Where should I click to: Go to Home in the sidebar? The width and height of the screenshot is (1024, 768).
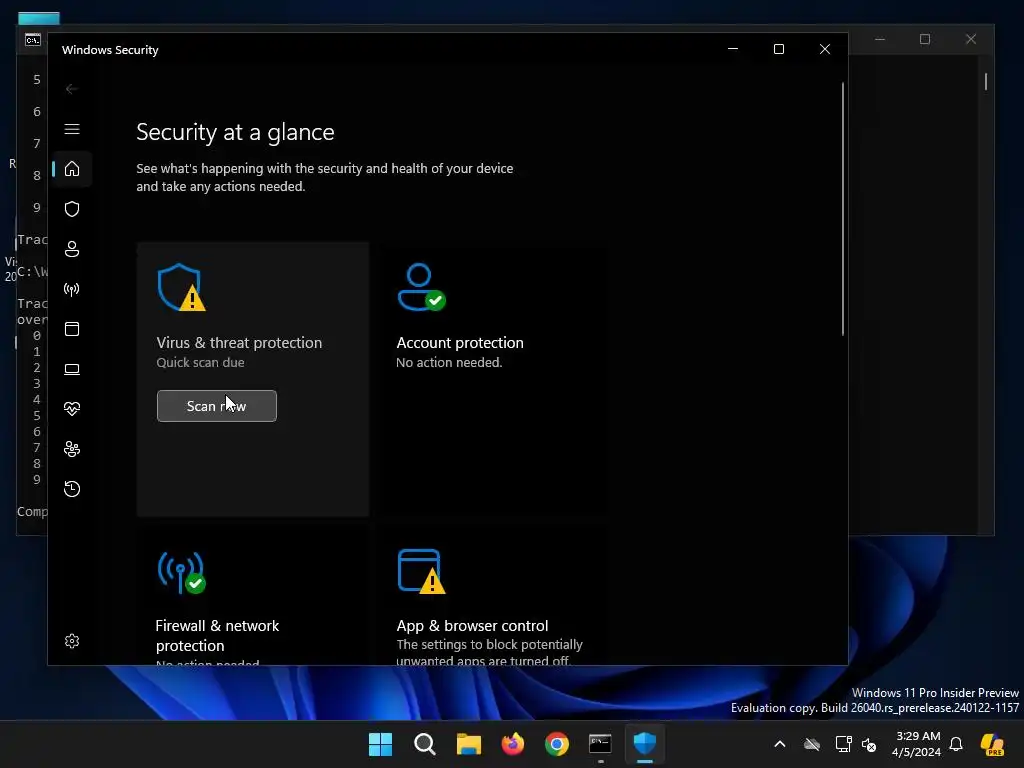[72, 169]
